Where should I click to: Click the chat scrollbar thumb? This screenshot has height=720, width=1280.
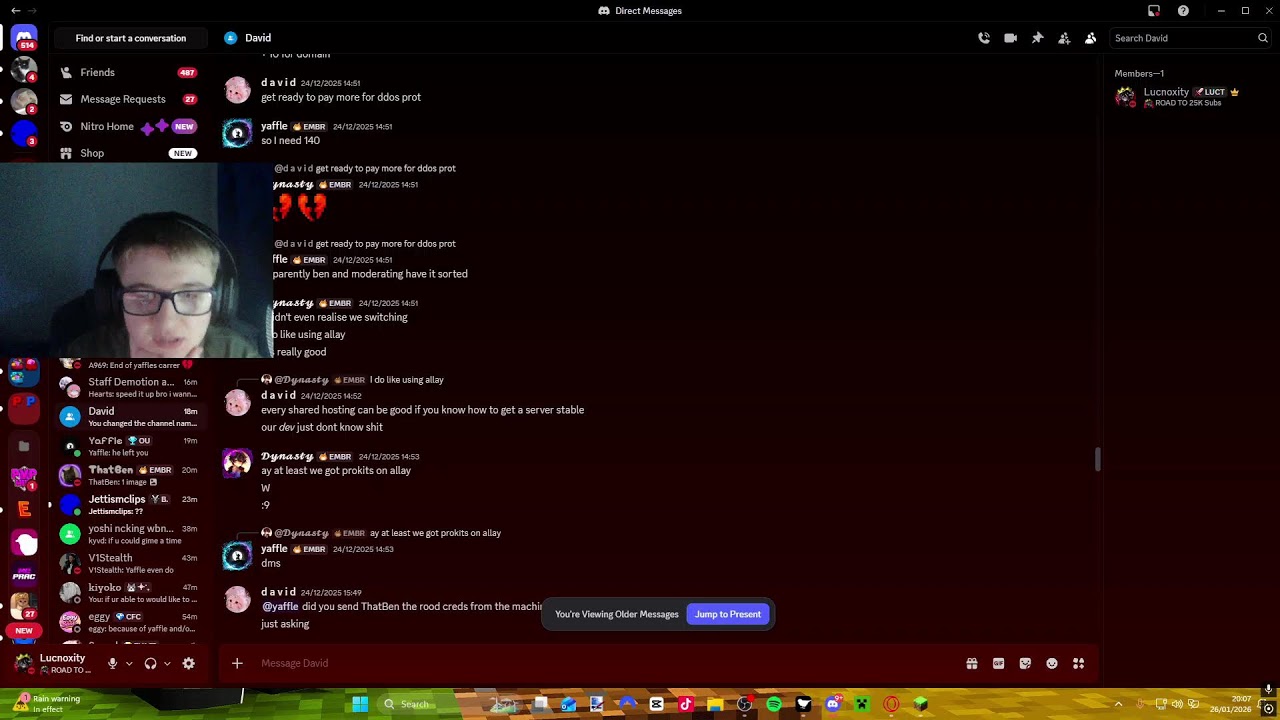tap(1097, 459)
